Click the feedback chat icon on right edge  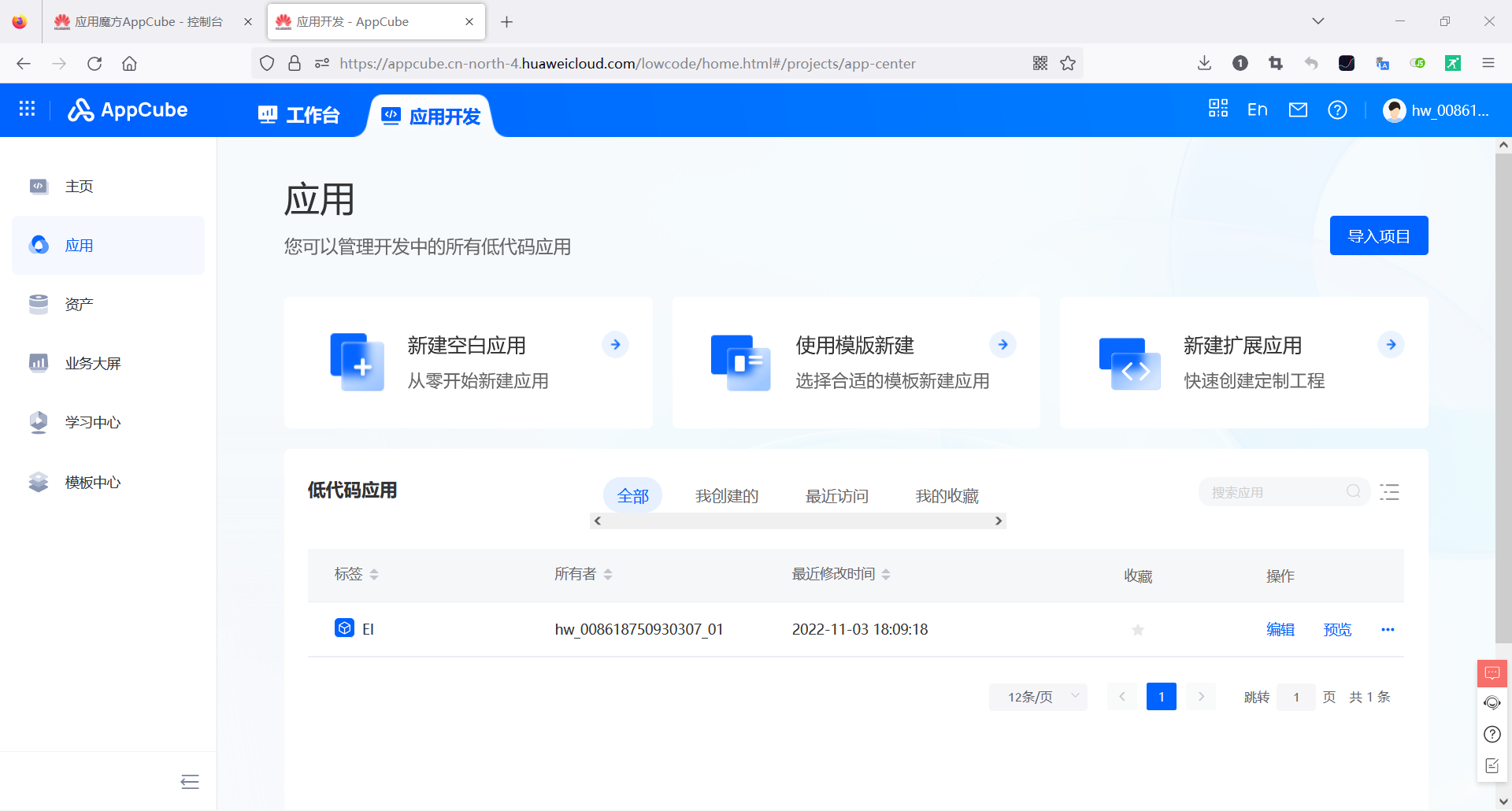(1491, 673)
